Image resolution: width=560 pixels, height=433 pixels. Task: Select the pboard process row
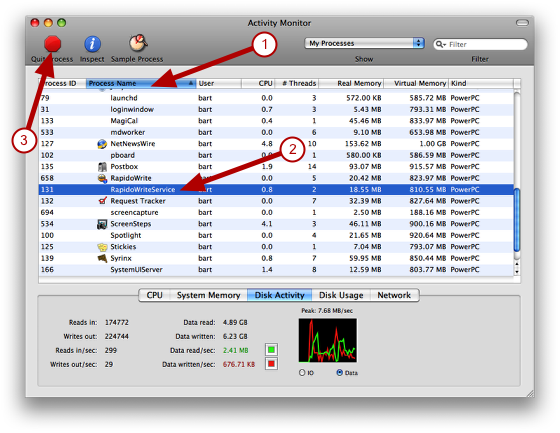276,155
